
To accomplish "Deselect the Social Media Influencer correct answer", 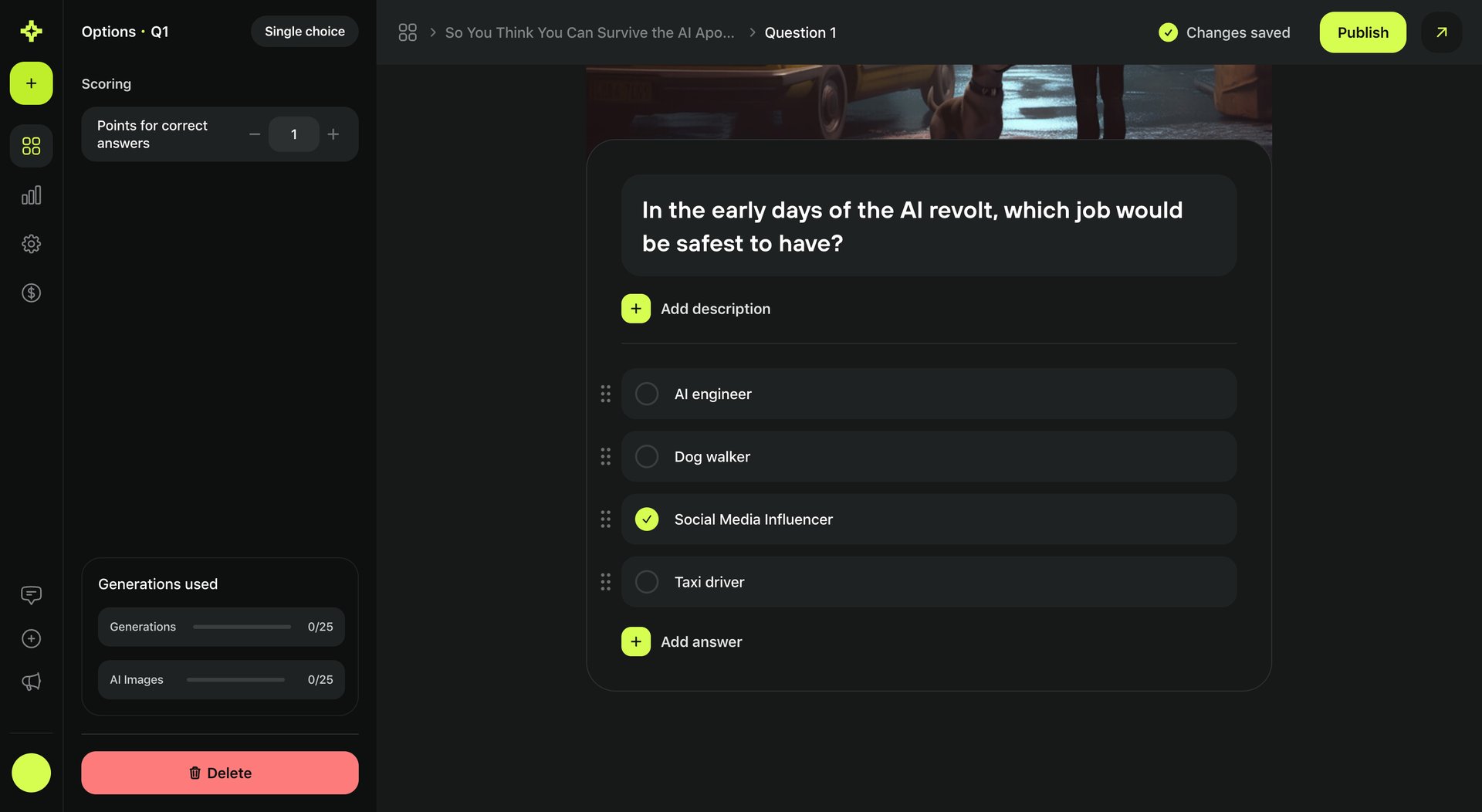I will (647, 519).
